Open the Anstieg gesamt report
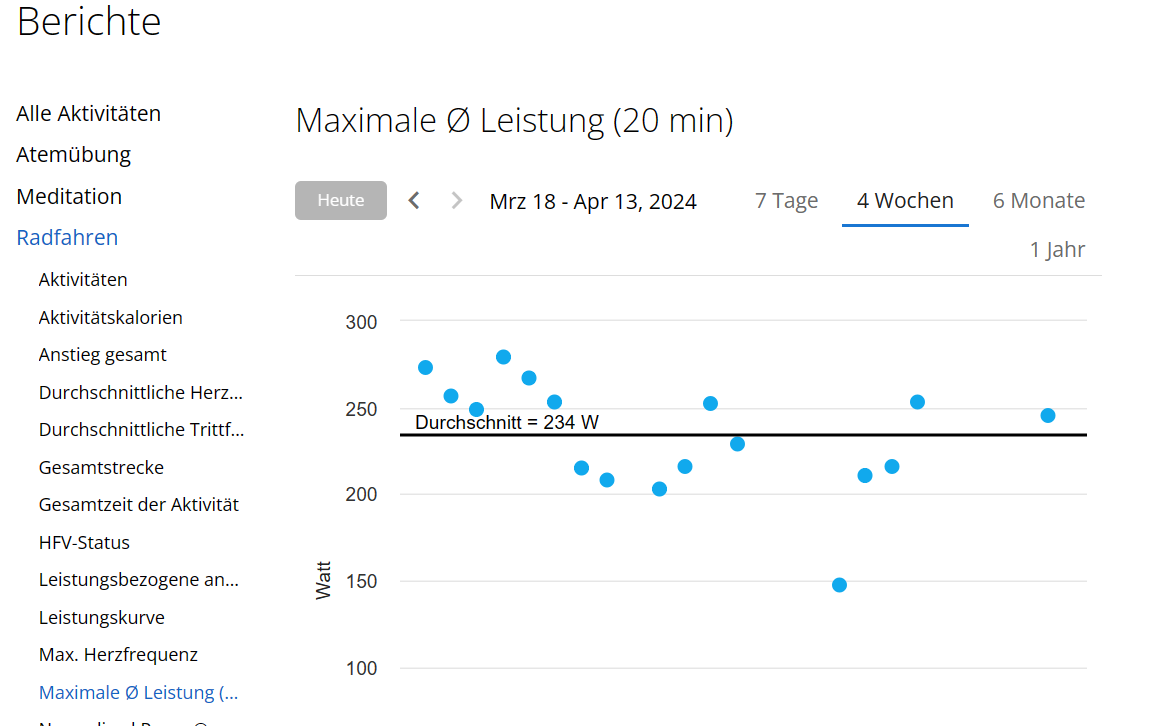This screenshot has height=726, width=1162. pyautogui.click(x=102, y=355)
